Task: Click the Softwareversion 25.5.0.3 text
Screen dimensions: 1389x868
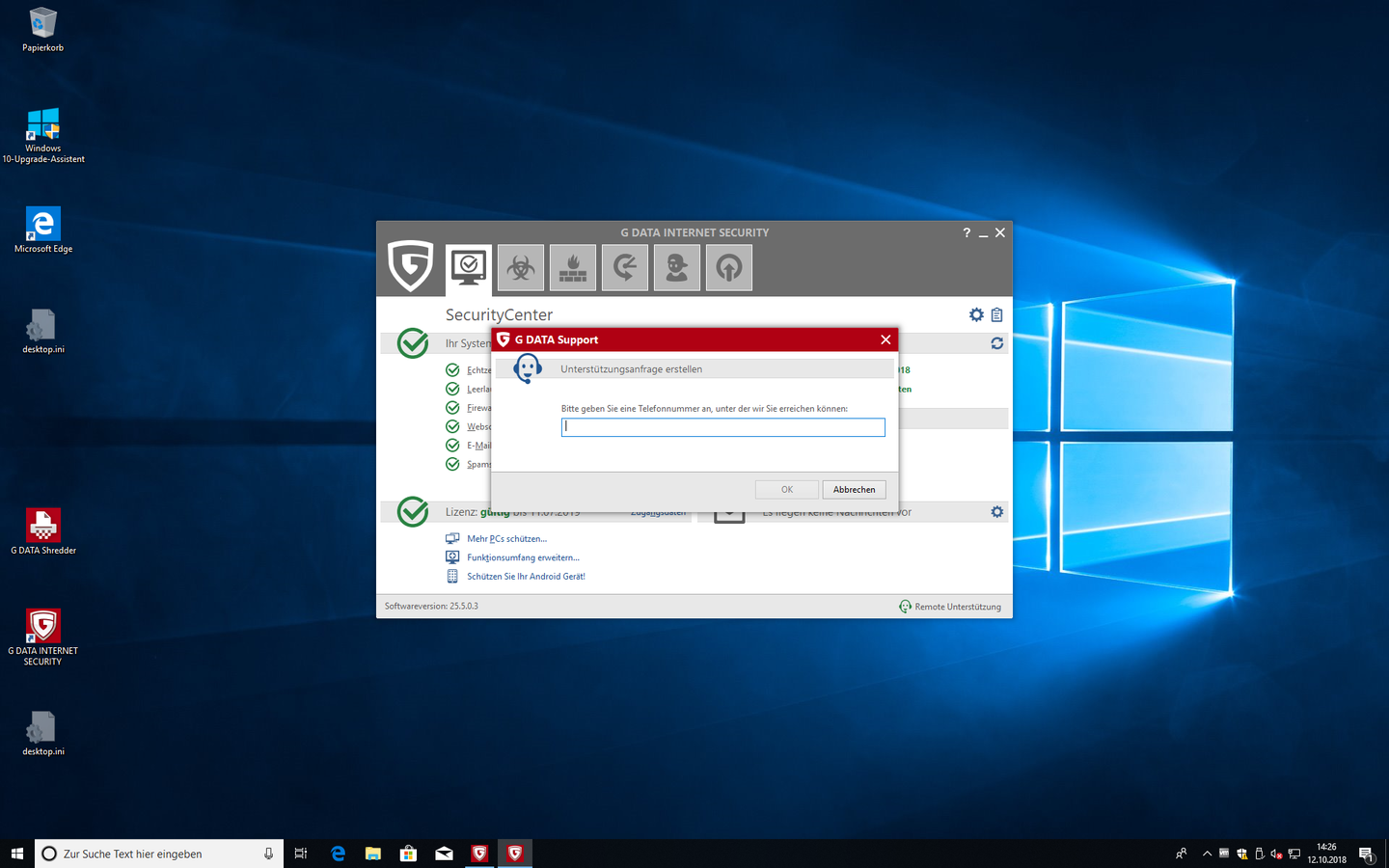Action: click(x=431, y=607)
